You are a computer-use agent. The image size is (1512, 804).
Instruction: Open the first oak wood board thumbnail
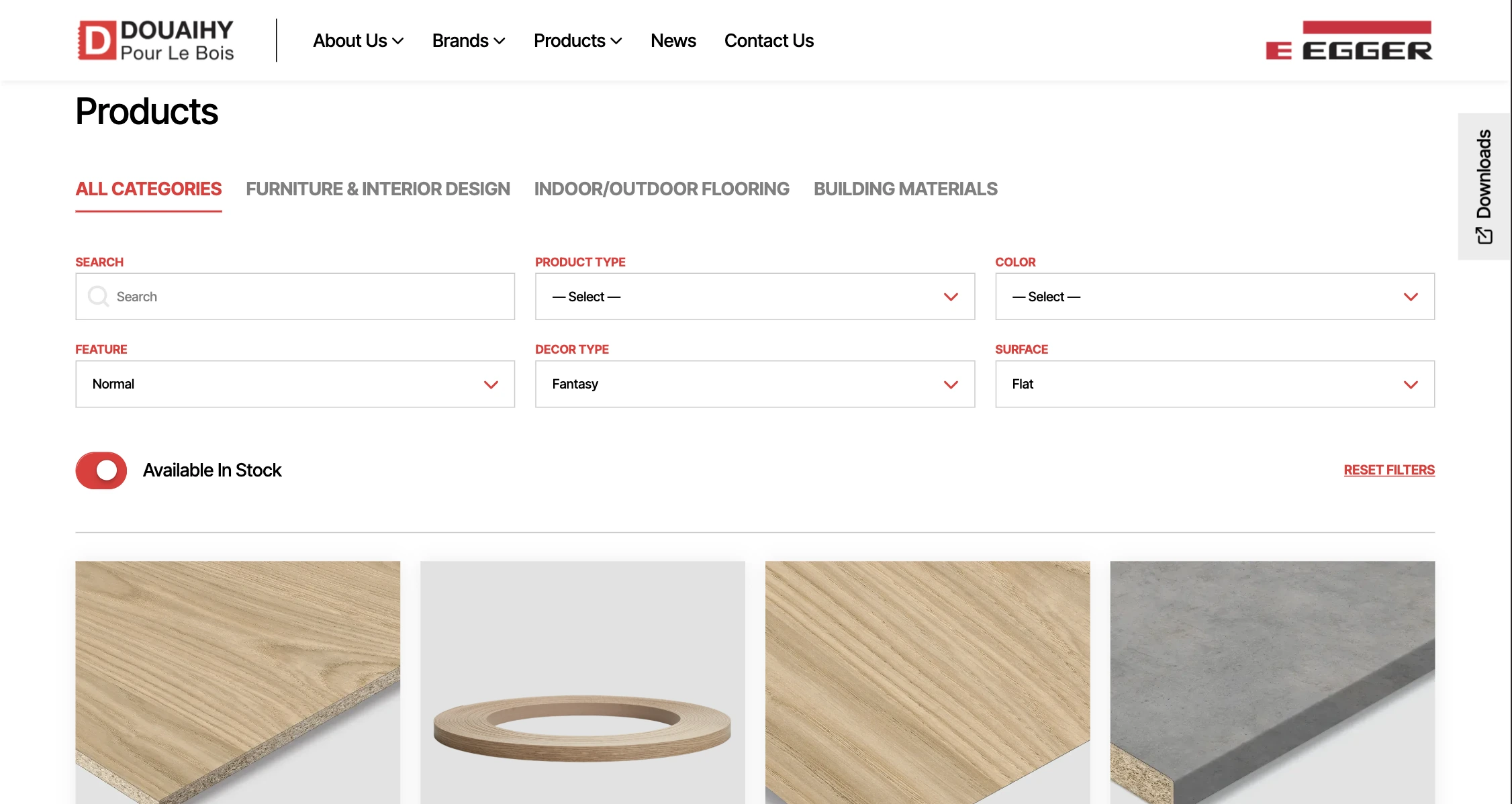pos(238,683)
